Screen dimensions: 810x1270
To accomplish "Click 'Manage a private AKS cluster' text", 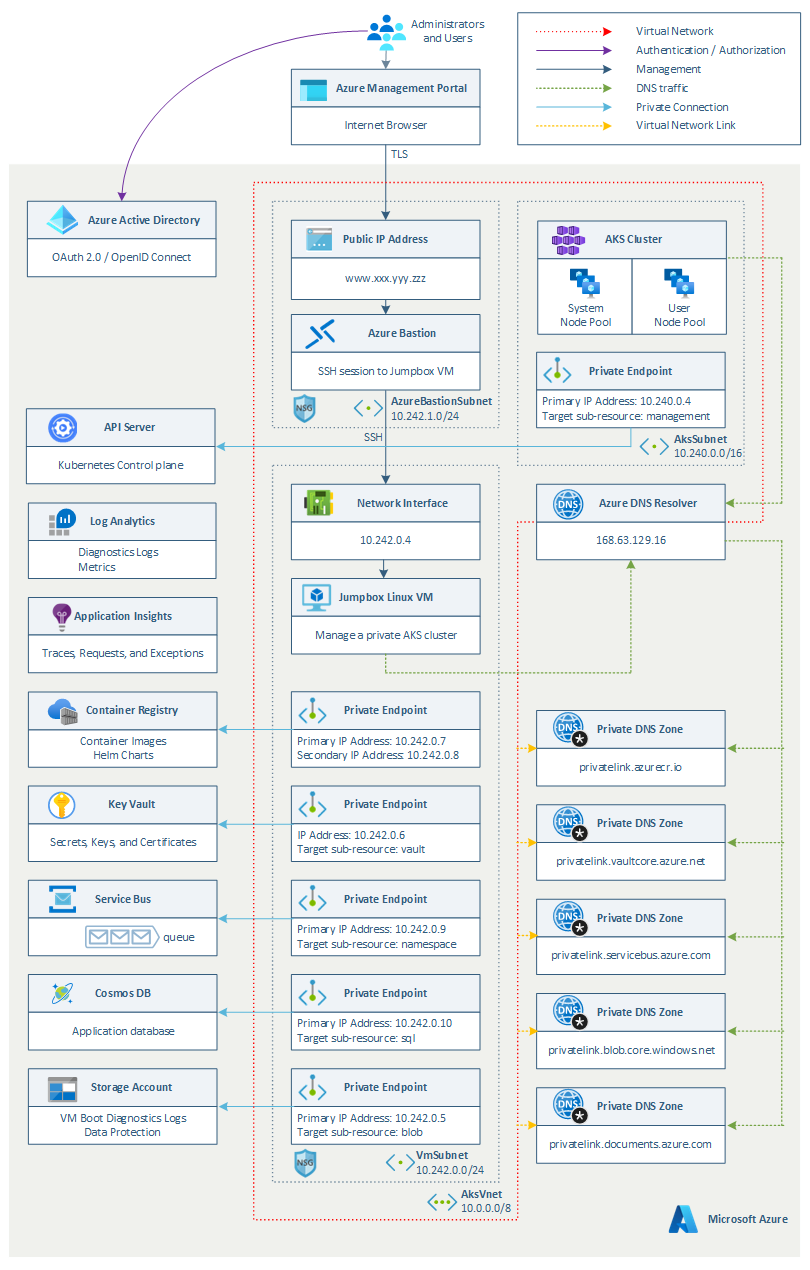I will [385, 635].
